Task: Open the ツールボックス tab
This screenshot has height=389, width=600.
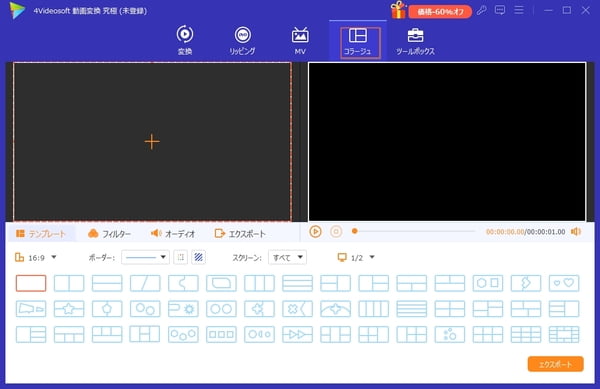Action: [415, 41]
